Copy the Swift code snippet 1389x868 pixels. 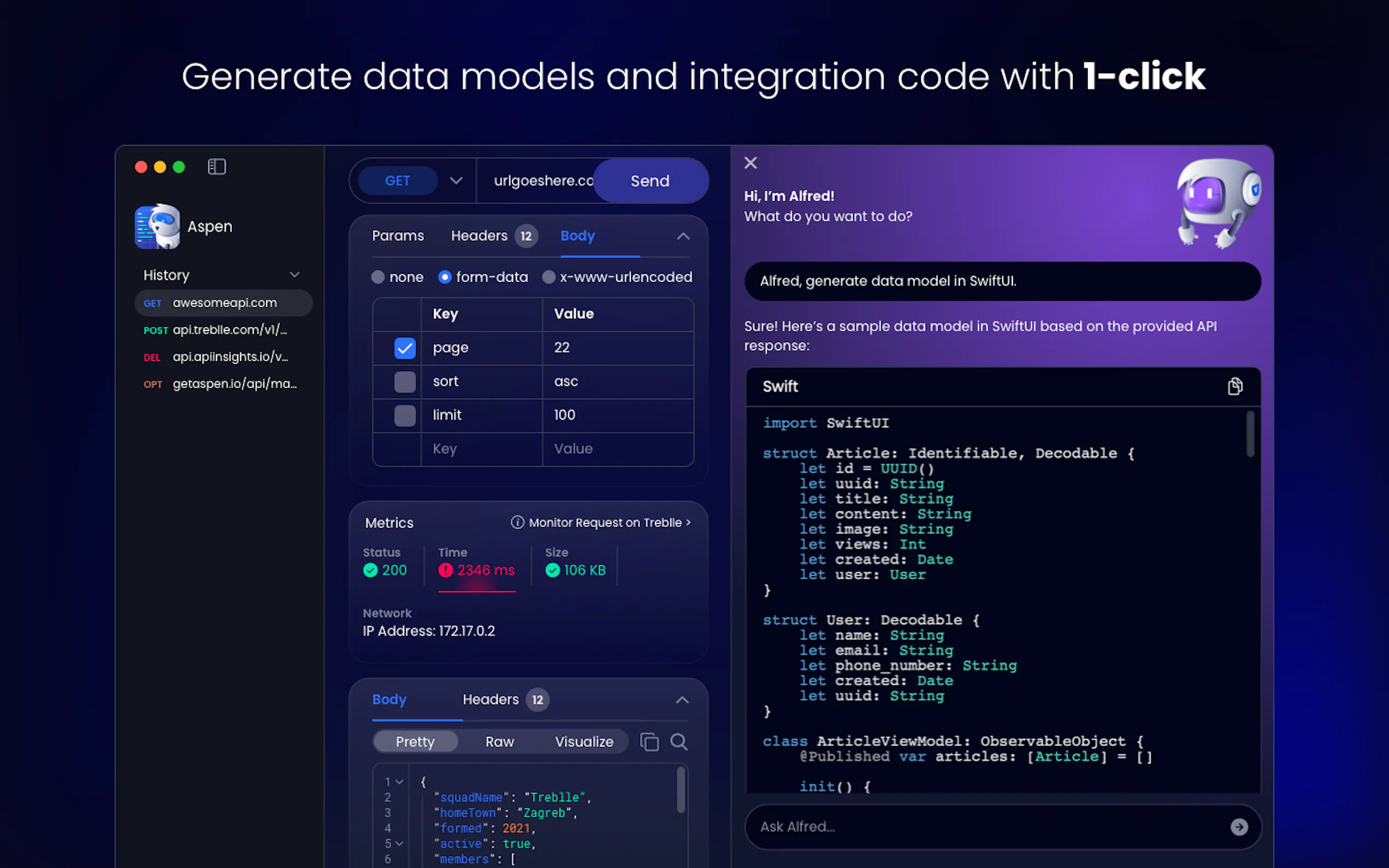point(1235,386)
